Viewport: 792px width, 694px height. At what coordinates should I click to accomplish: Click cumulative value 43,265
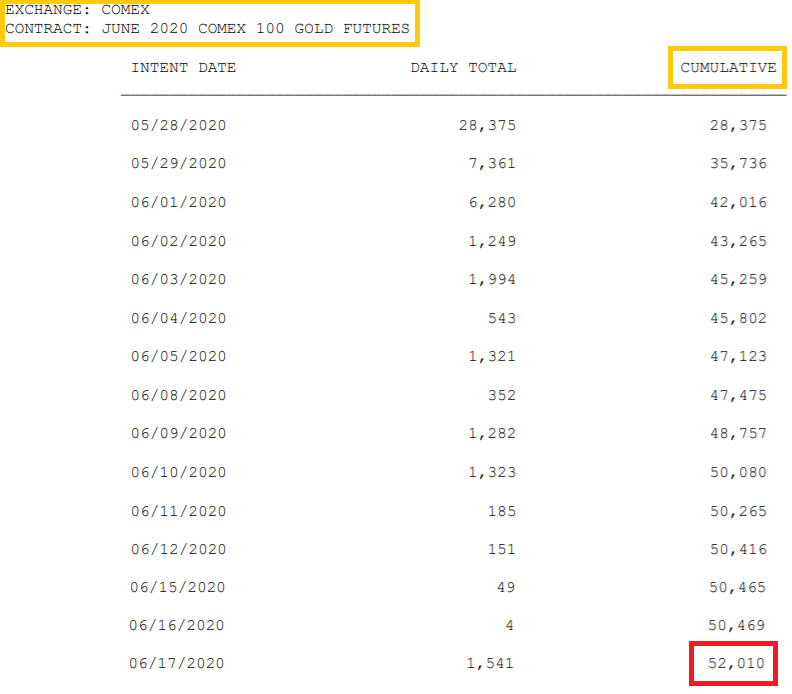[738, 241]
